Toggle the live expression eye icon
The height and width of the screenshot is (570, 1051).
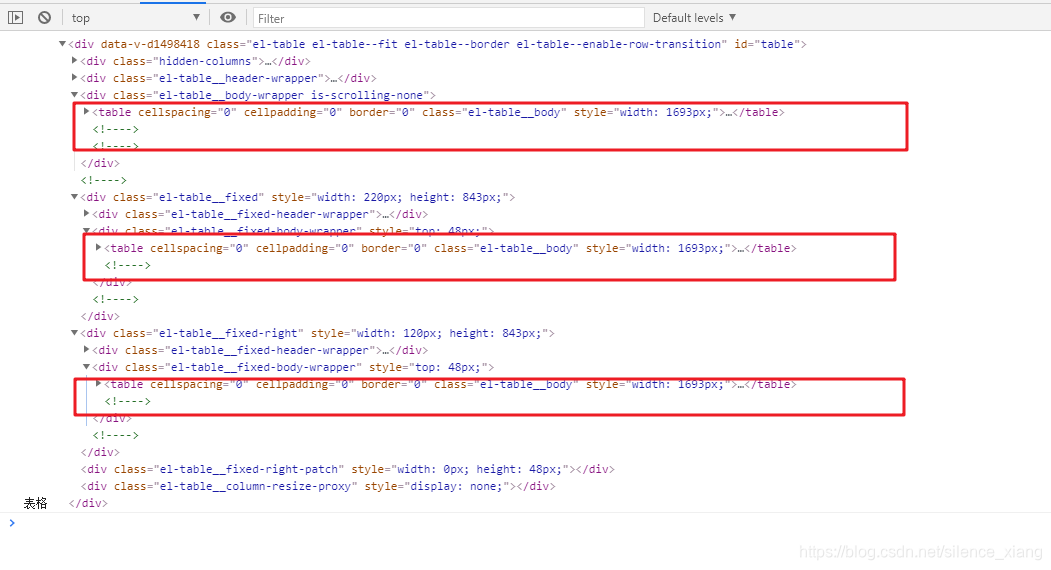[x=228, y=17]
